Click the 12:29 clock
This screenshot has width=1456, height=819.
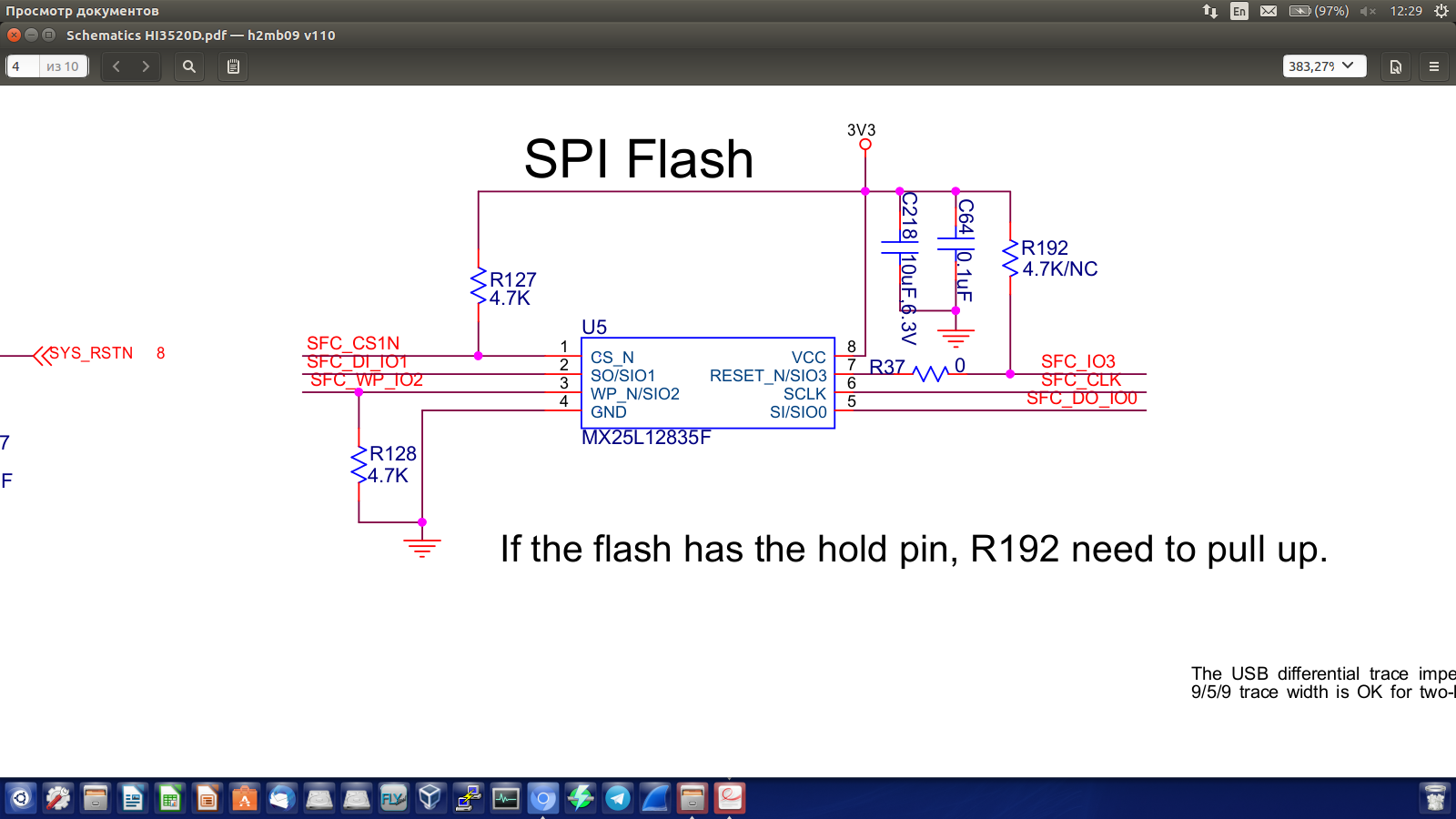pyautogui.click(x=1406, y=11)
